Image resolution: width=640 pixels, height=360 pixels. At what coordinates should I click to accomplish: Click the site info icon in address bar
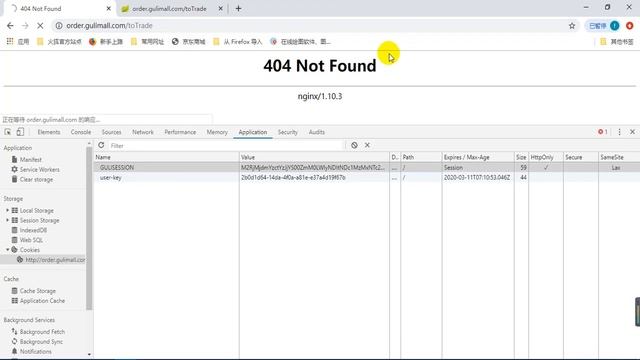(x=59, y=26)
